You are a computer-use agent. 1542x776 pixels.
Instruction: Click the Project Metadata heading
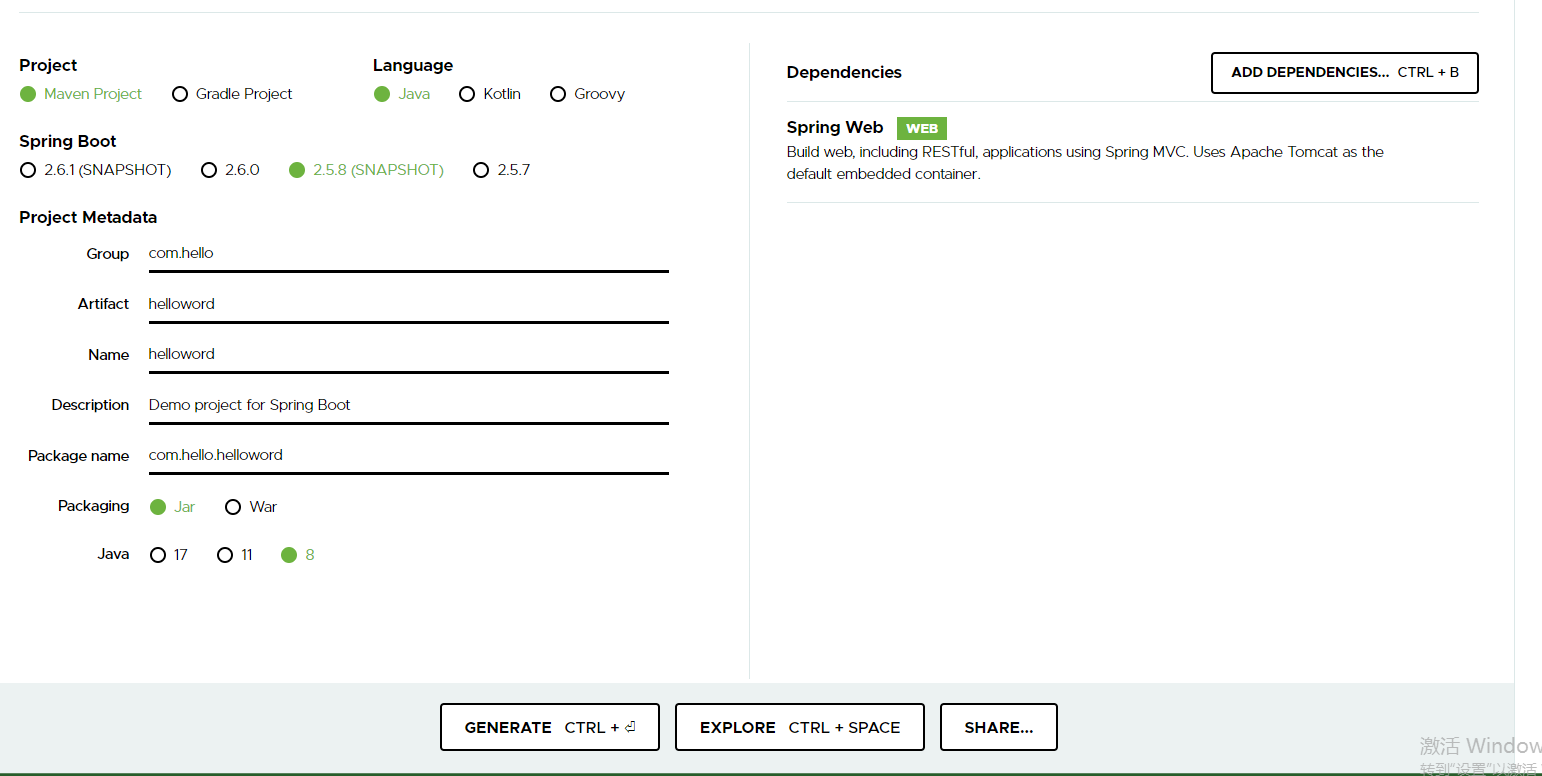88,217
